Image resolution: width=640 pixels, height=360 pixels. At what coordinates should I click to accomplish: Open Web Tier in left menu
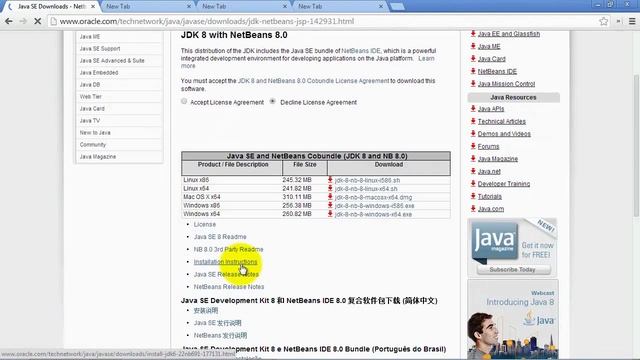click(91, 96)
